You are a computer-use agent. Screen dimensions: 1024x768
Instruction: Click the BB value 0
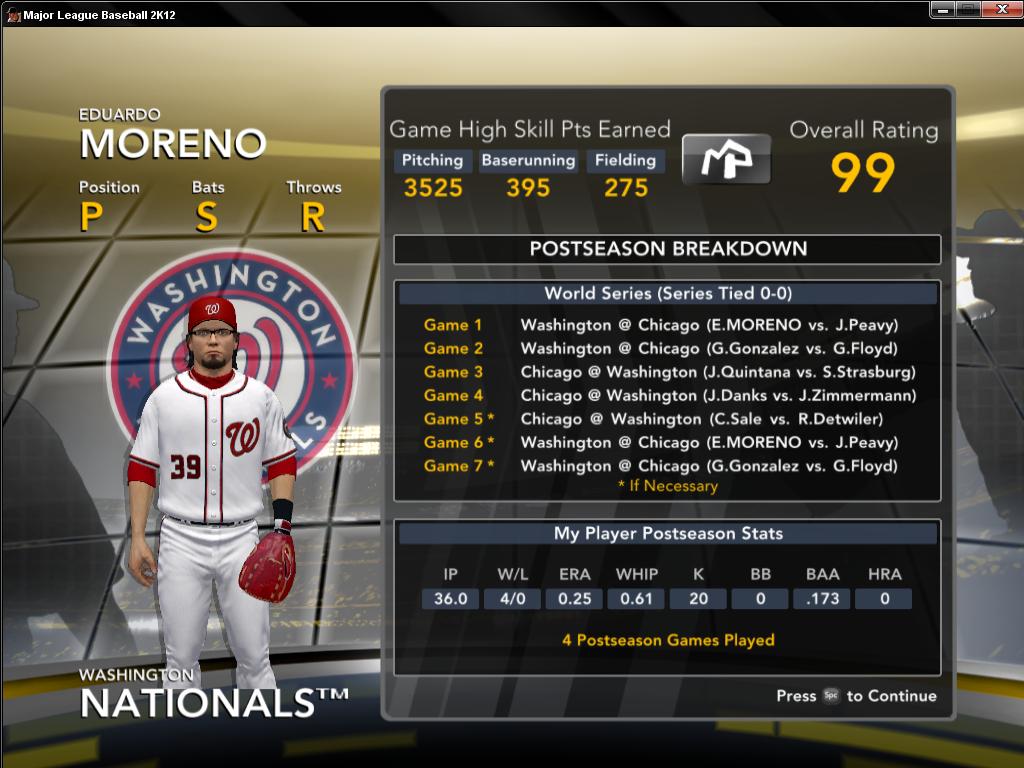coord(760,599)
